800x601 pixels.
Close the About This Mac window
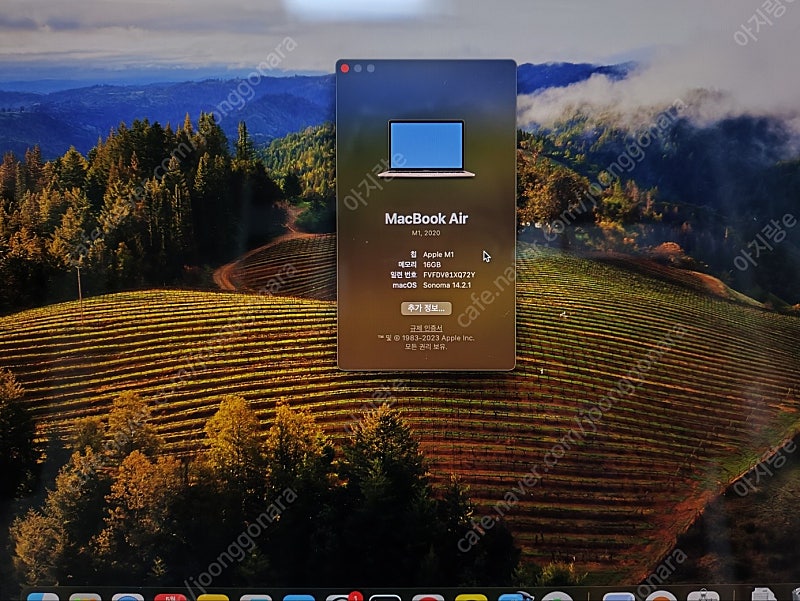[345, 68]
